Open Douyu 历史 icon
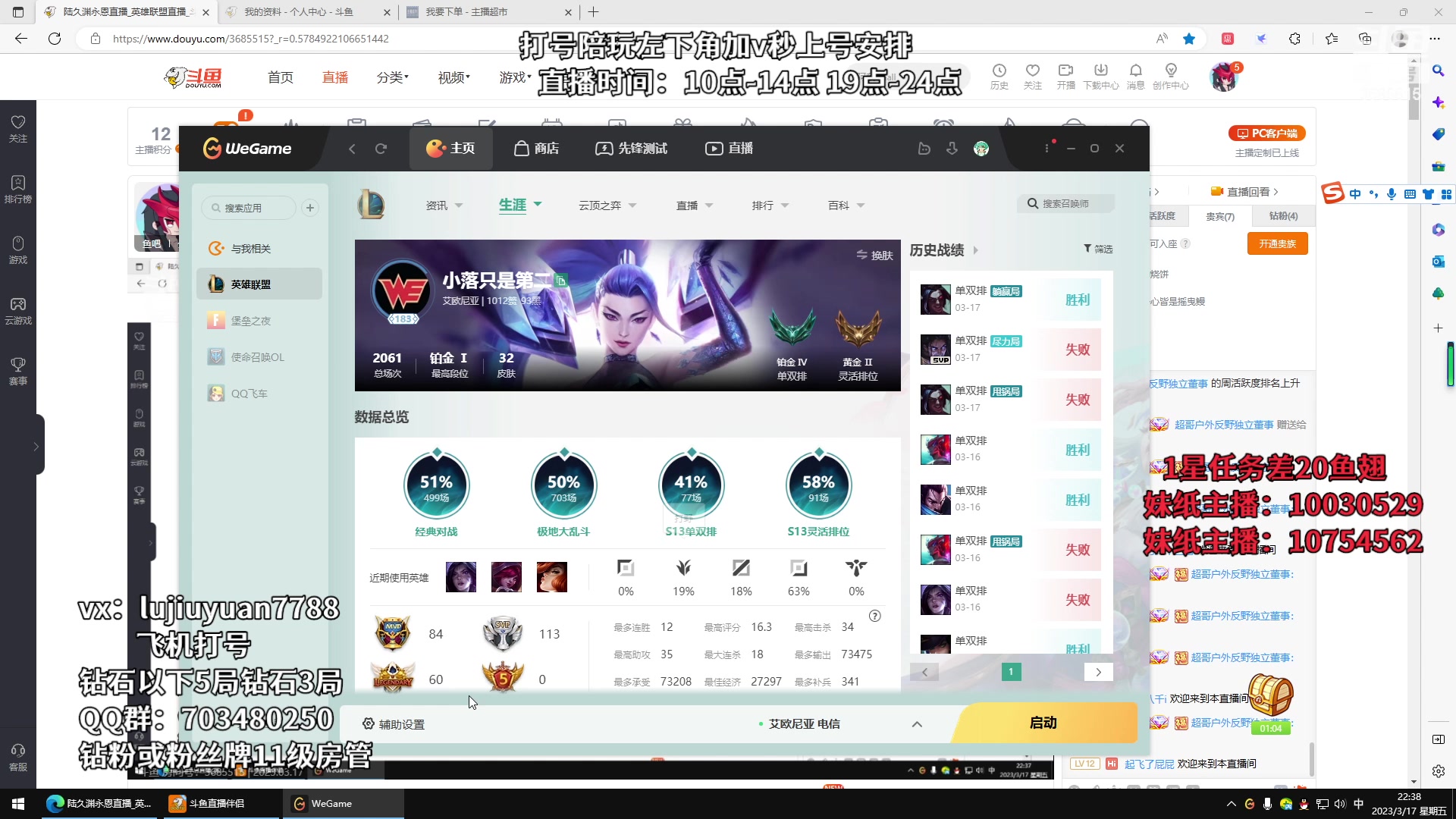Viewport: 1456px width, 819px height. 999,77
